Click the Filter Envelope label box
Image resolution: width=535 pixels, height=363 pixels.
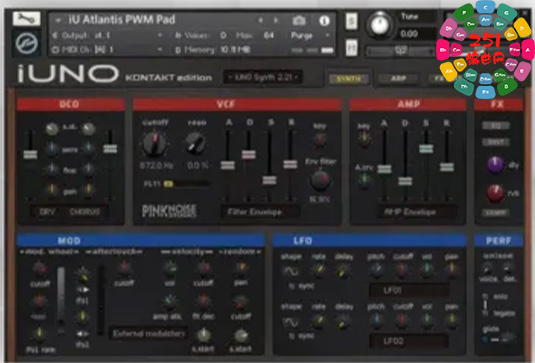coord(260,212)
